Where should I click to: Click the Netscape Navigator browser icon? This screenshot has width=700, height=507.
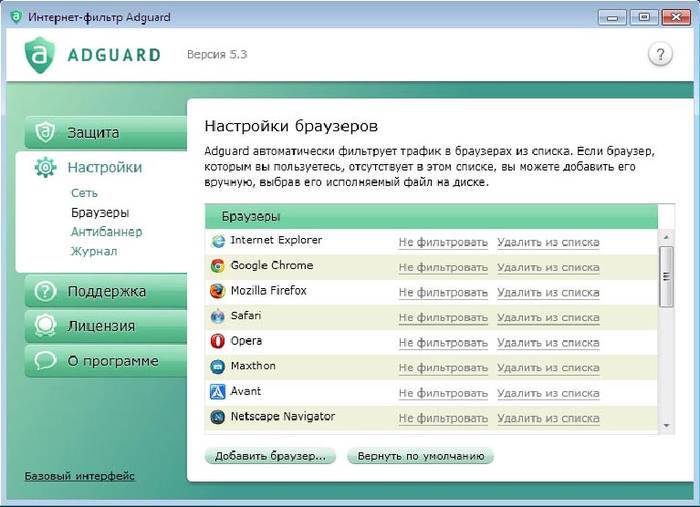(x=217, y=417)
